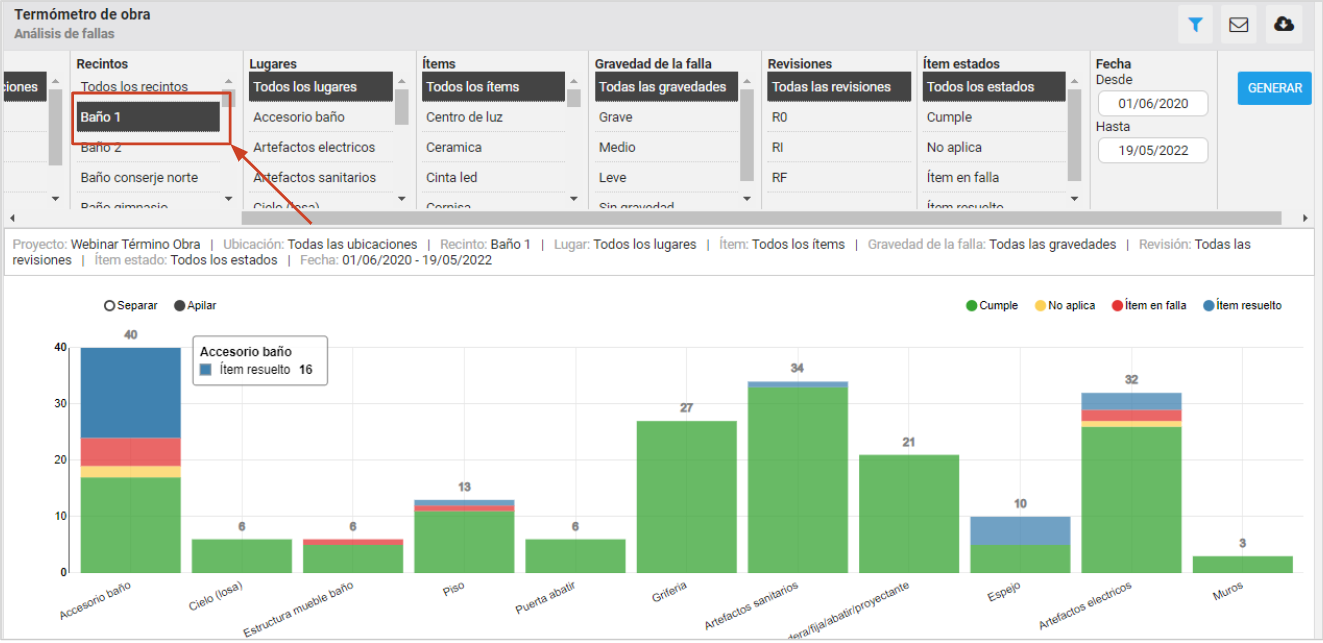Toggle the yellow No aplica legend marker
Image resolution: width=1323 pixels, height=643 pixels.
(1040, 306)
